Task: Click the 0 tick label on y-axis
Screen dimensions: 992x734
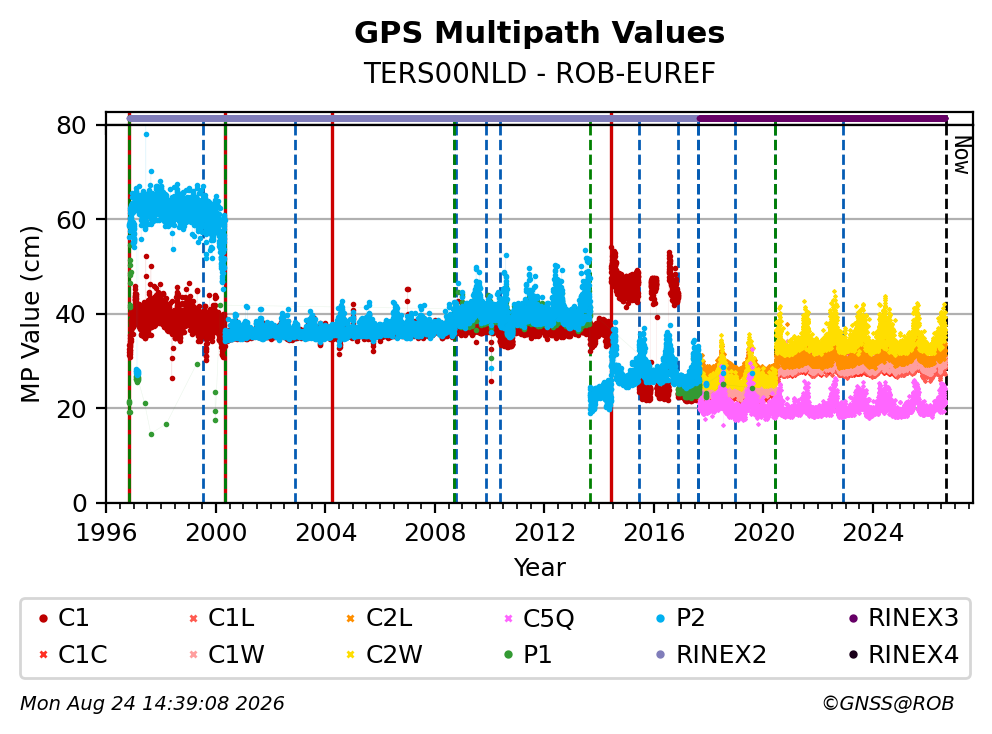Action: pyautogui.click(x=80, y=504)
